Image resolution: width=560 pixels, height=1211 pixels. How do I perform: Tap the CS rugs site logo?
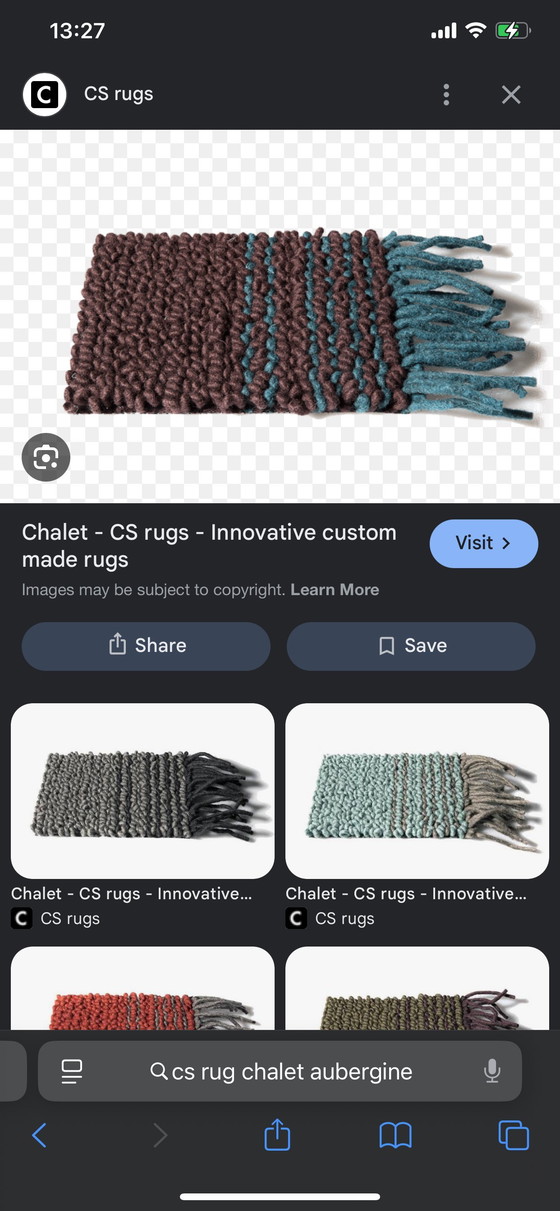pyautogui.click(x=44, y=94)
